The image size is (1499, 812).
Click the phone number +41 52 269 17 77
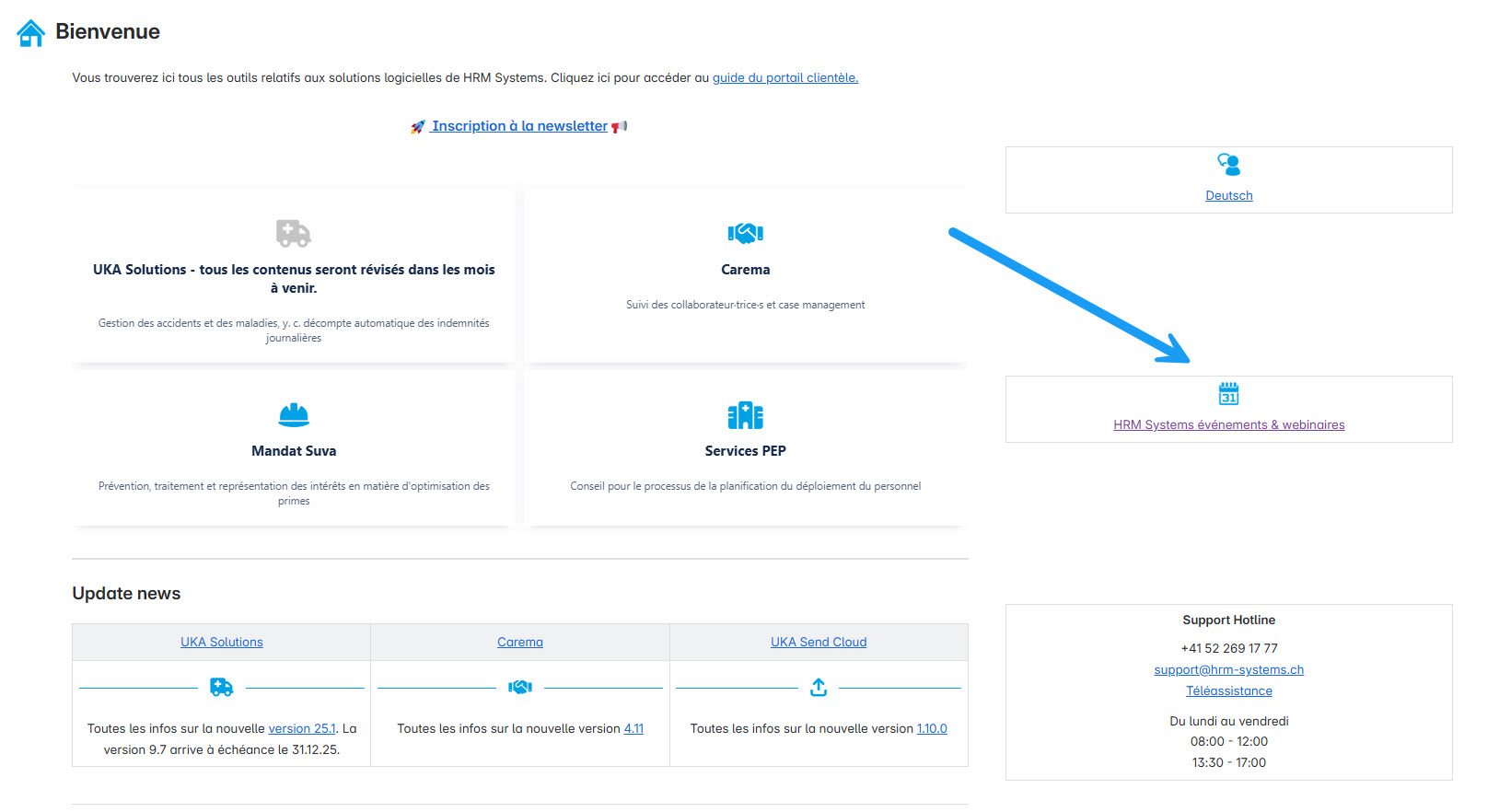[1229, 648]
